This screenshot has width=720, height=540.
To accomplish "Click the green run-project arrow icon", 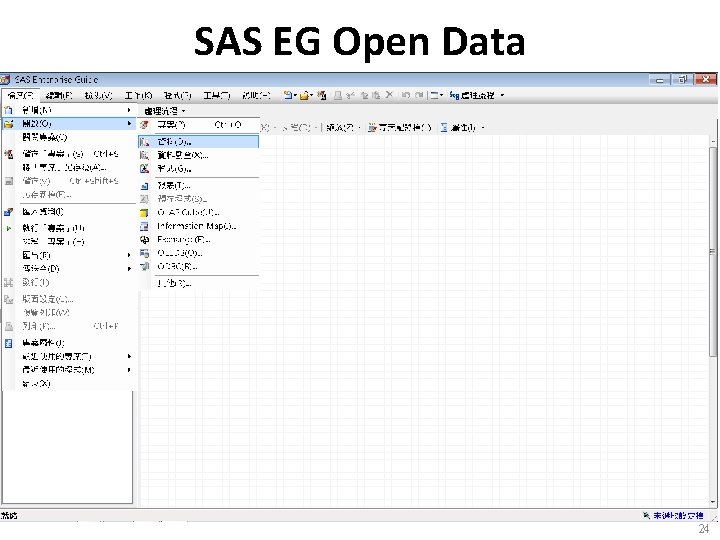I will click(x=8, y=228).
